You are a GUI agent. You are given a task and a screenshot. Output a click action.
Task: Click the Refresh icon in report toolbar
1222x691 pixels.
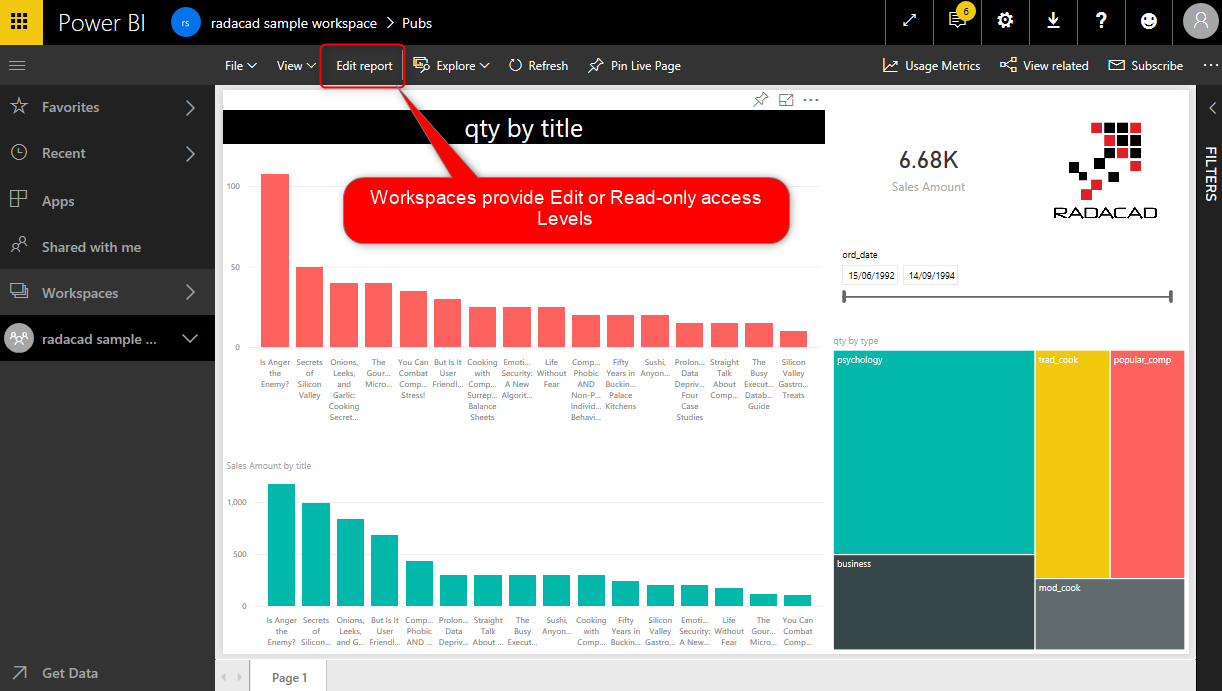point(538,65)
